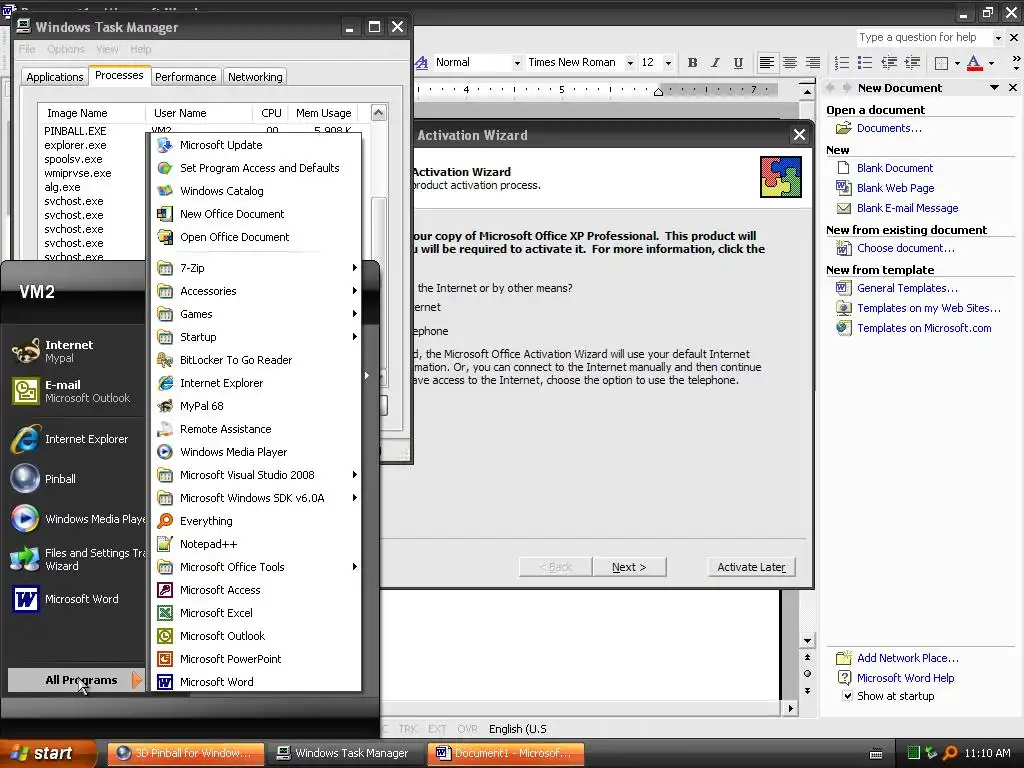Screen dimensions: 1024x768
Task: Click Windows Start button
Action: pyautogui.click(x=48, y=754)
